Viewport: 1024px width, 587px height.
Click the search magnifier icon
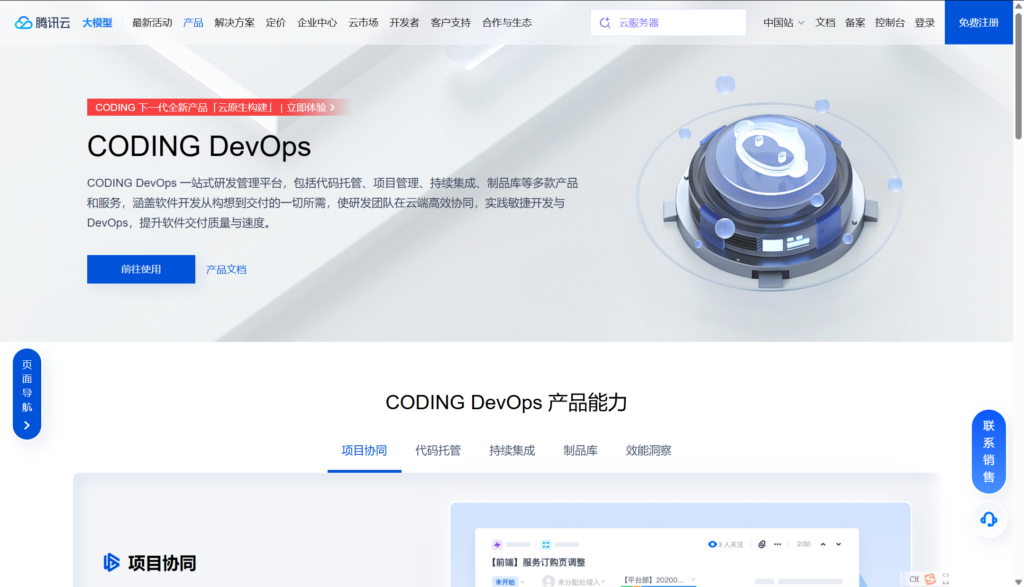coord(605,23)
